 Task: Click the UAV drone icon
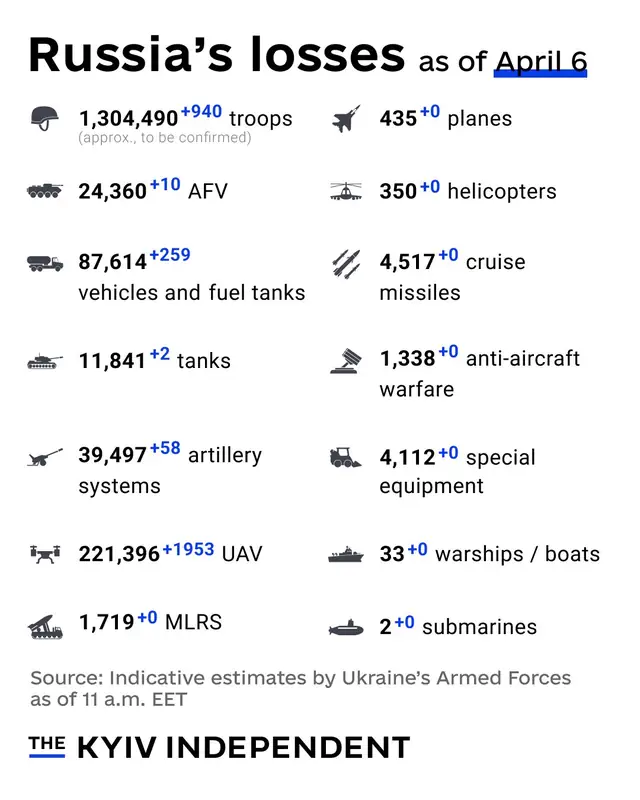coord(45,553)
